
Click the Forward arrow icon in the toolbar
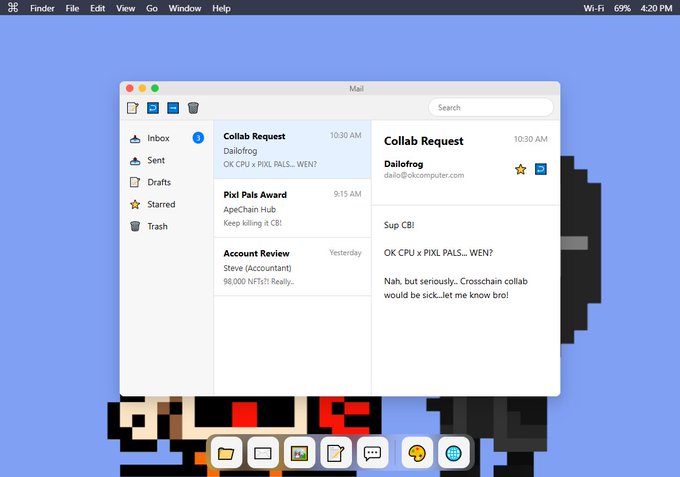click(x=173, y=108)
